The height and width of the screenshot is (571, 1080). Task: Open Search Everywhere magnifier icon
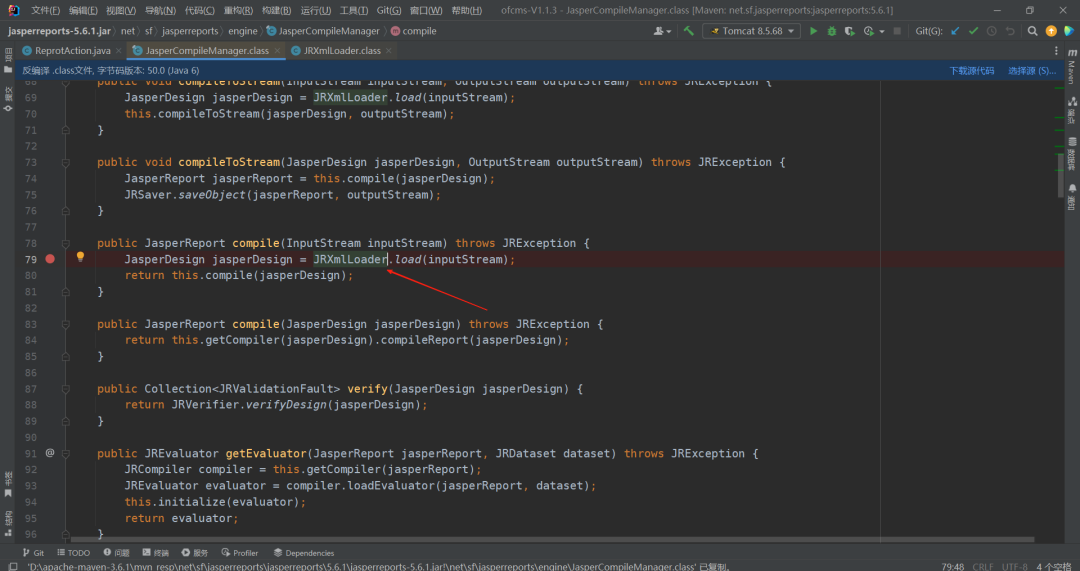(1032, 31)
